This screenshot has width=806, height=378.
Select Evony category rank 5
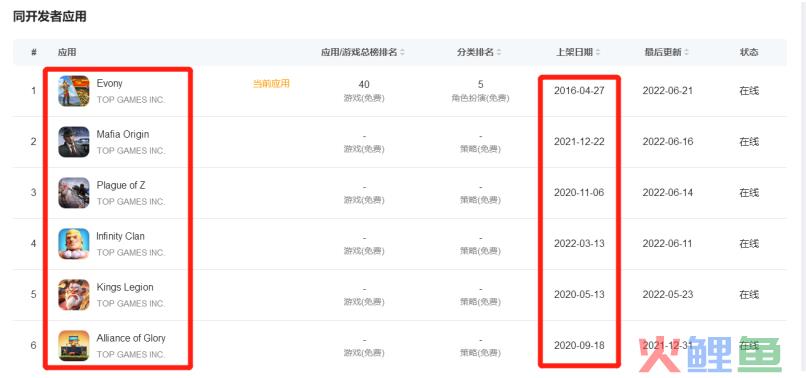[x=480, y=84]
